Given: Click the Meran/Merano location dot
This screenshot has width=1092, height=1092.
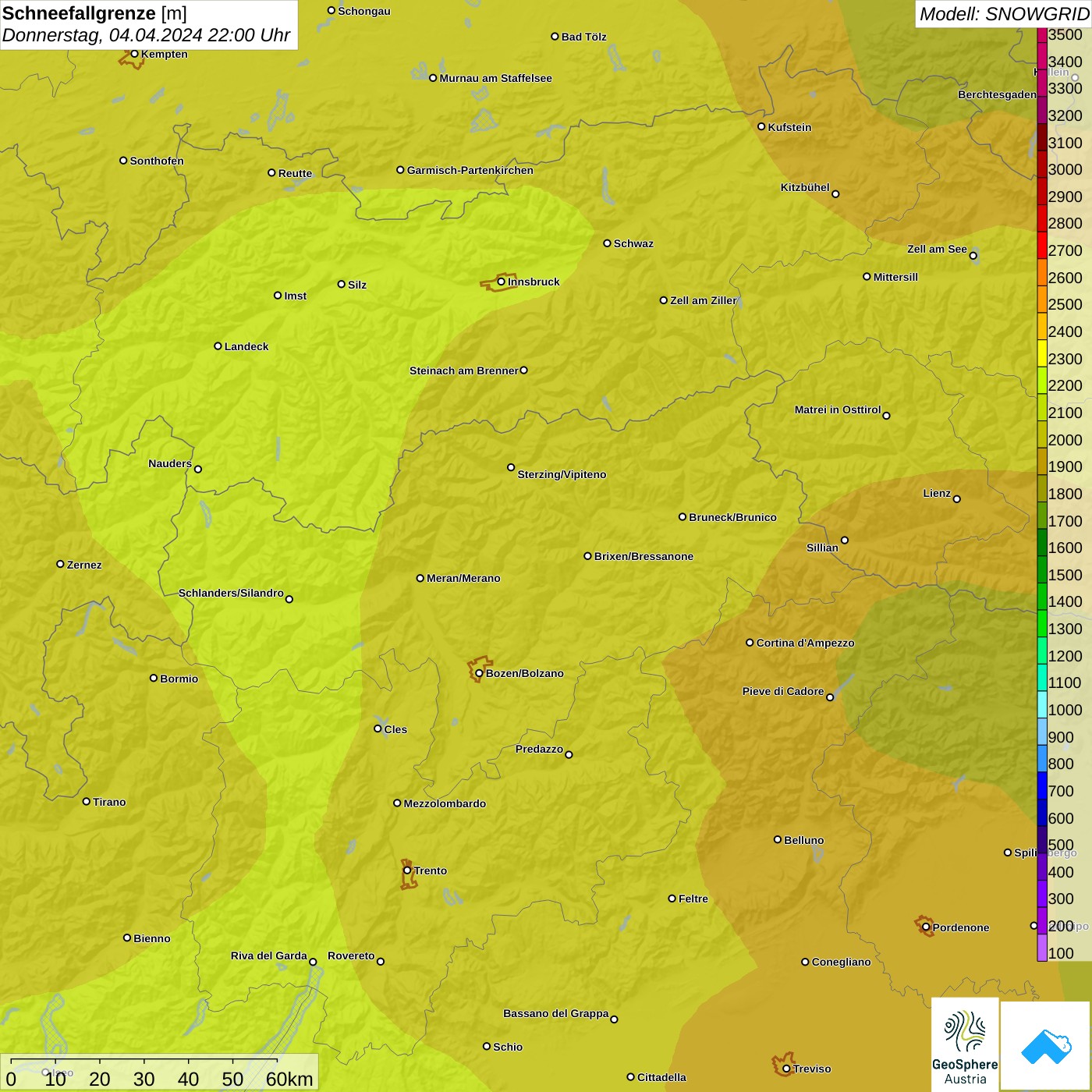Looking at the screenshot, I should pyautogui.click(x=420, y=578).
